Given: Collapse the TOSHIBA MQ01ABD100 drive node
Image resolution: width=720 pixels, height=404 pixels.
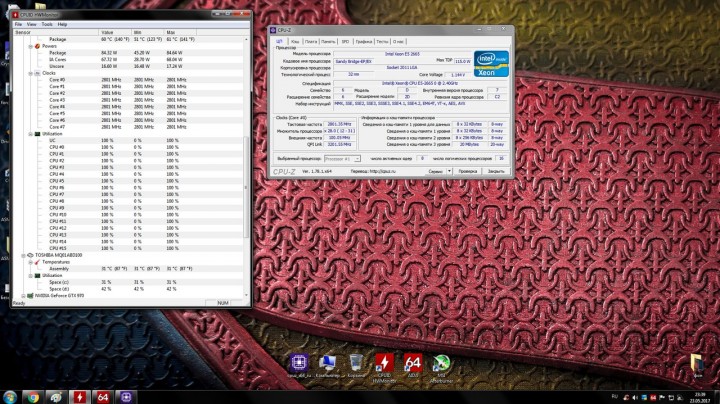Looking at the screenshot, I should pyautogui.click(x=23, y=255).
